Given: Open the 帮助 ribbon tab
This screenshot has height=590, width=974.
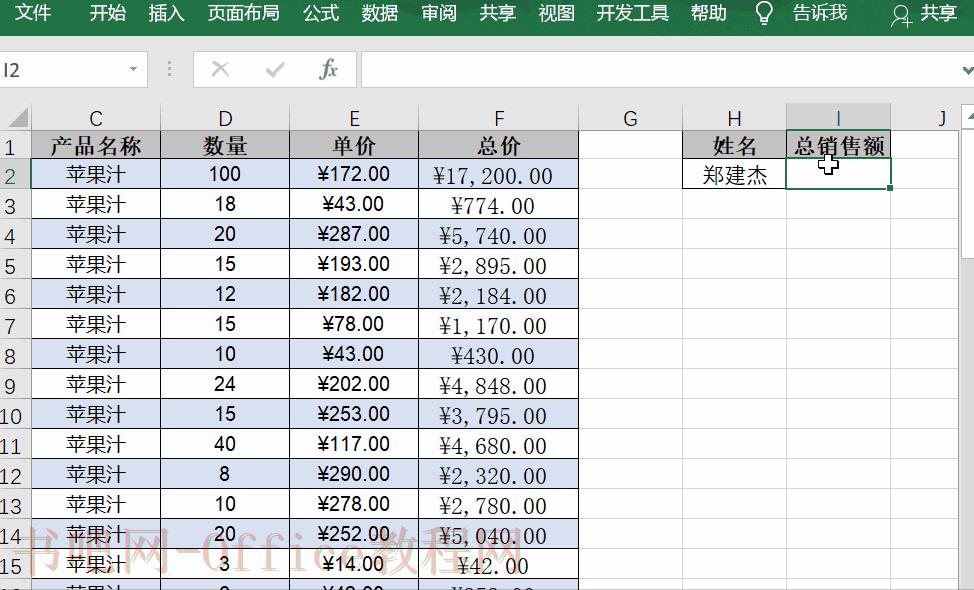Looking at the screenshot, I should point(709,12).
